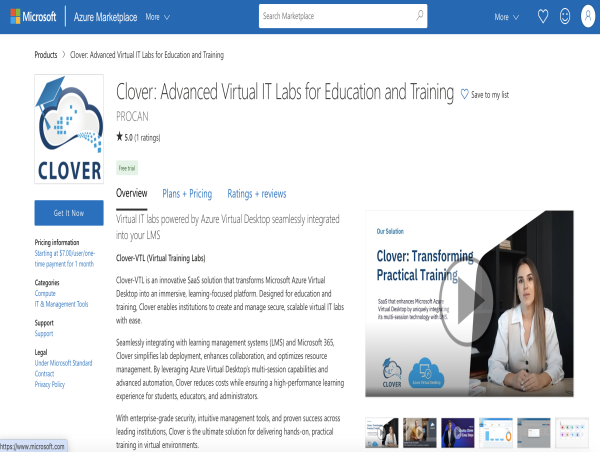The width and height of the screenshot is (600, 452).
Task: Open the Starting at $7.00 pricing link
Action: (64, 258)
